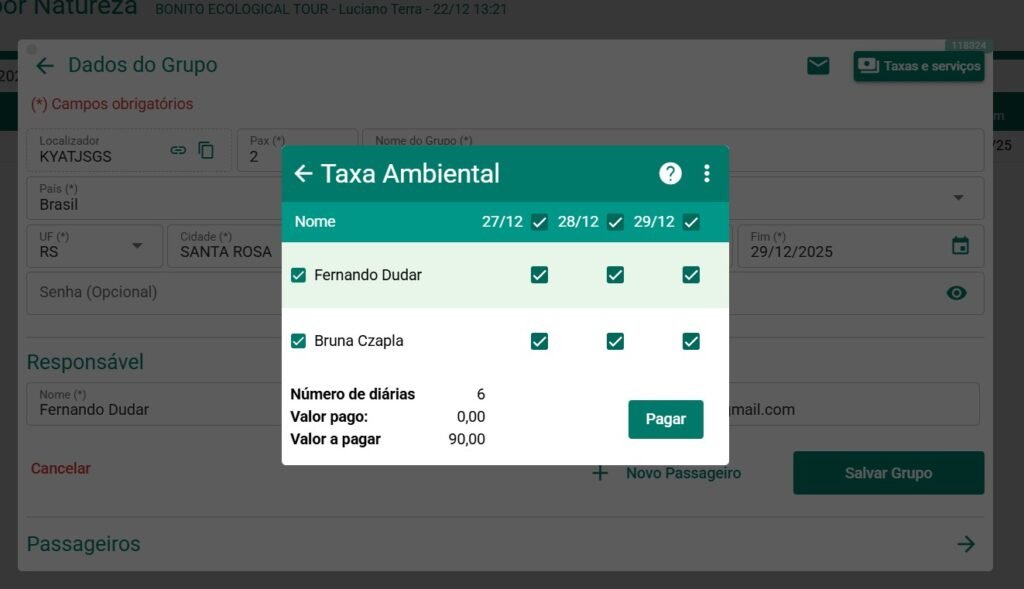The height and width of the screenshot is (589, 1024).
Task: Expand the Passageiros section arrow
Action: 965,544
